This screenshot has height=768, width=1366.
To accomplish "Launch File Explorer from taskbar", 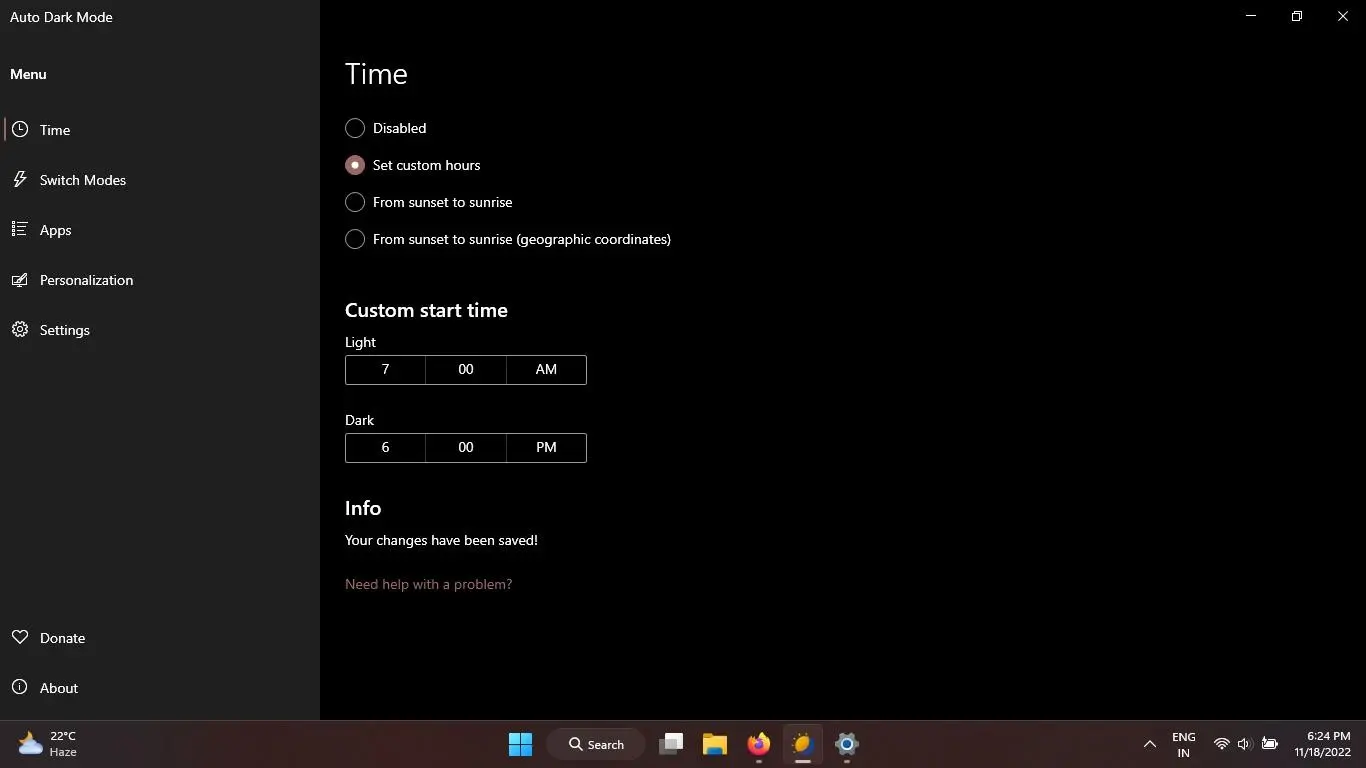I will click(x=715, y=744).
